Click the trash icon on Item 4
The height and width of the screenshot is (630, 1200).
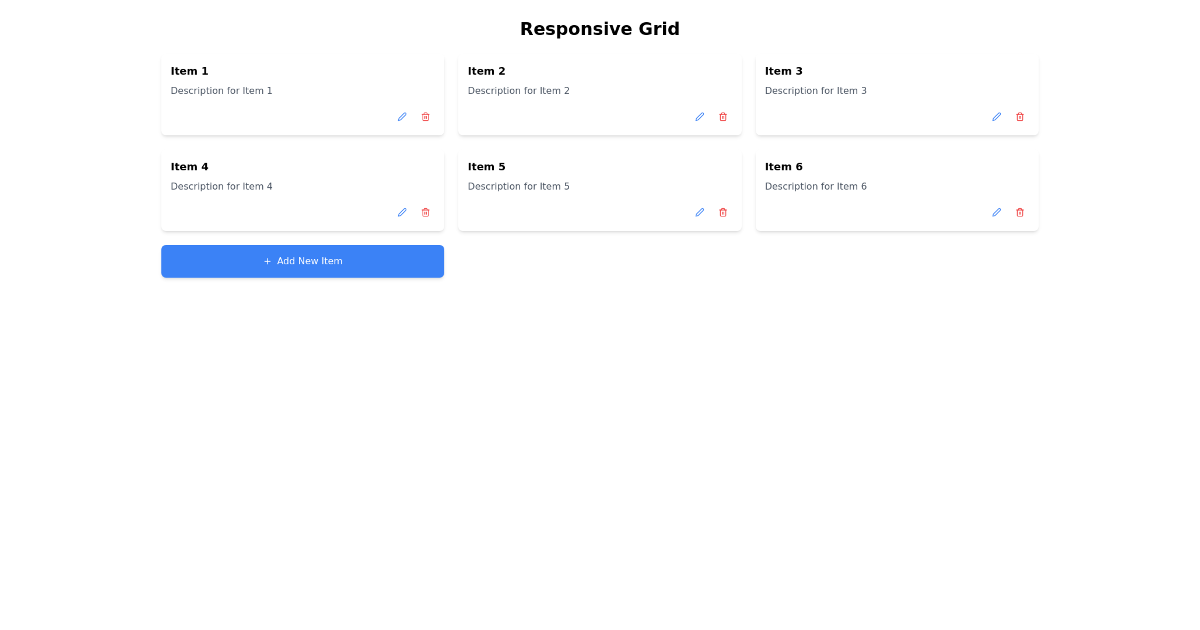pos(424,212)
